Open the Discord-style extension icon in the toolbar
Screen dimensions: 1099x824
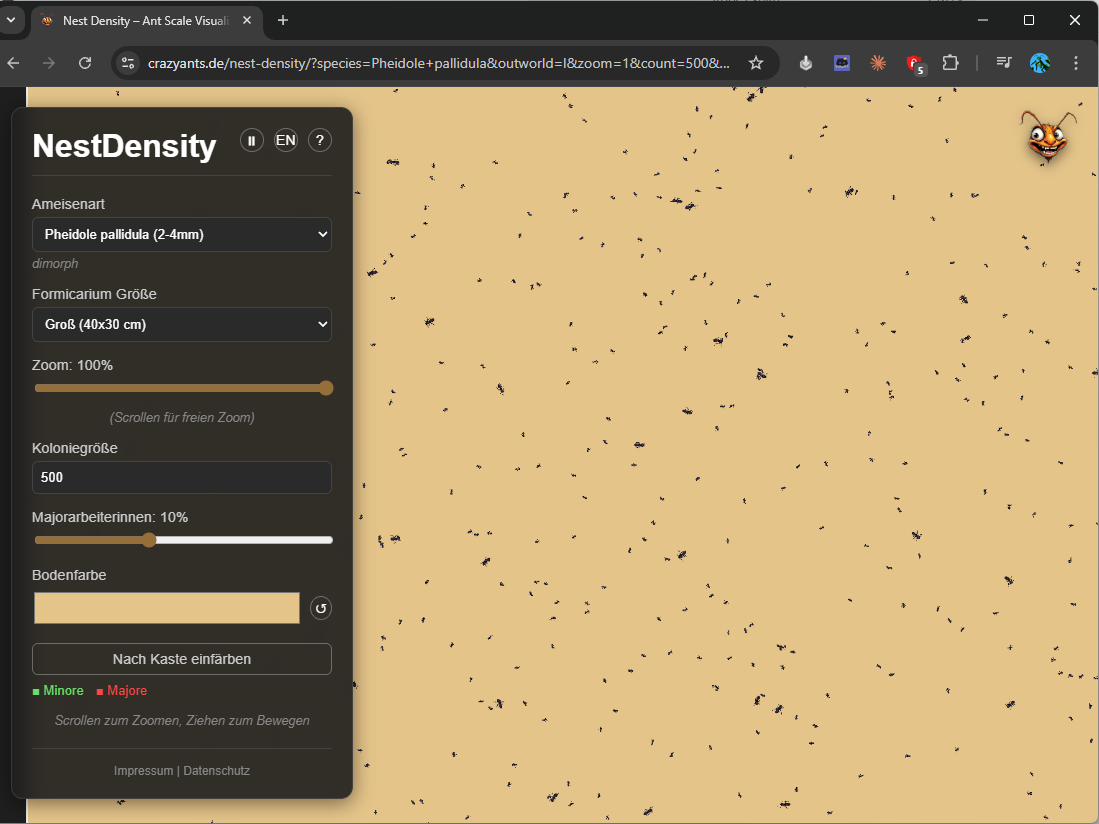tap(841, 62)
